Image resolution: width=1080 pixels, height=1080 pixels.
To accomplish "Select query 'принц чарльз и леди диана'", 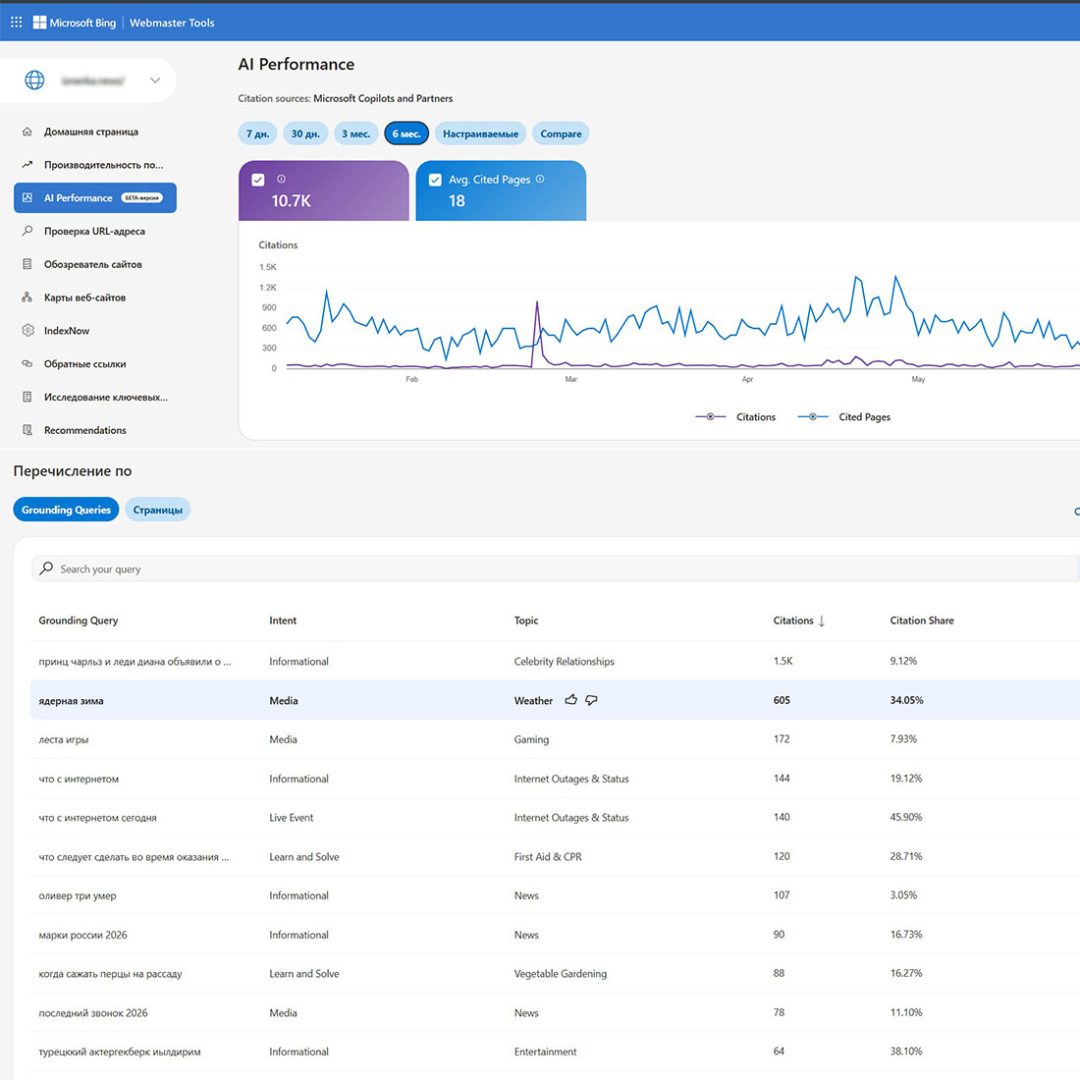I will click(135, 661).
